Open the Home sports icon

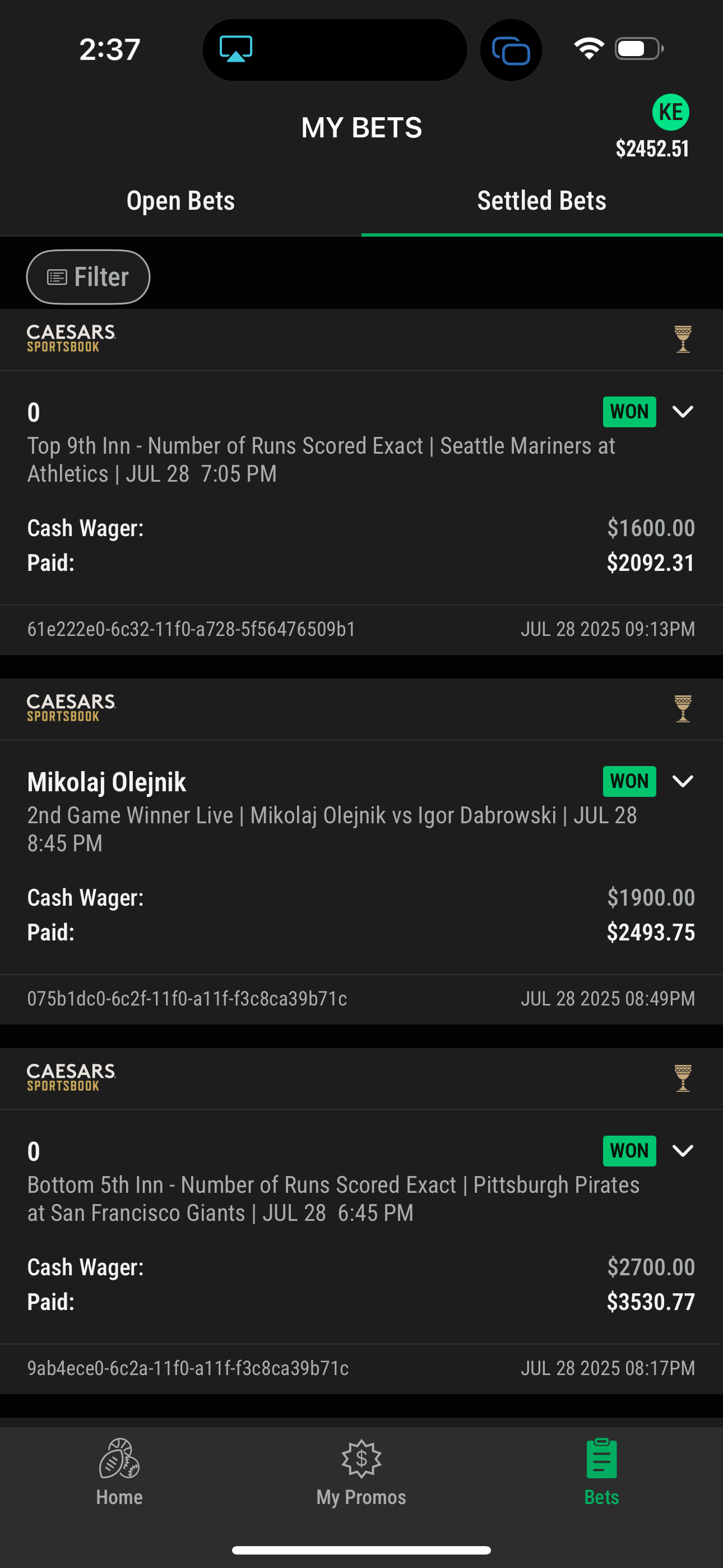(x=119, y=1459)
